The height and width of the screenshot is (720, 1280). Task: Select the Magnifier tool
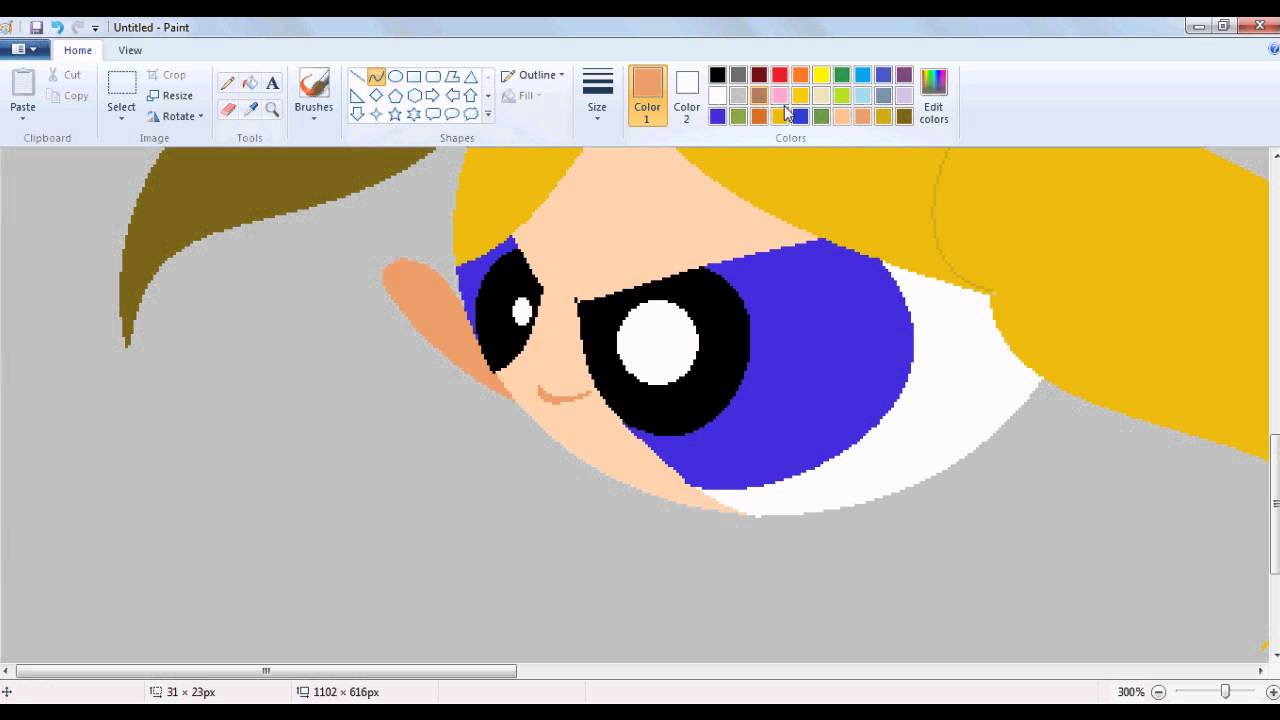272,110
